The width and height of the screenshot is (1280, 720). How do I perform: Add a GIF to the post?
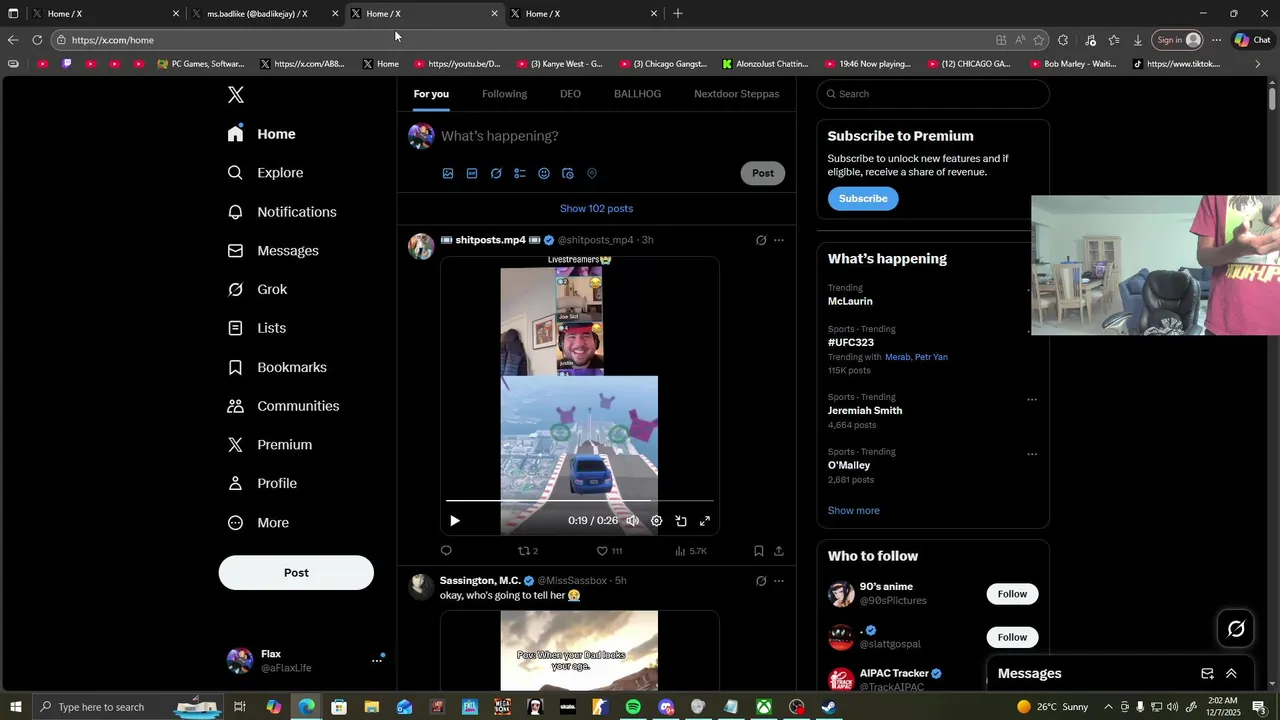pyautogui.click(x=472, y=173)
